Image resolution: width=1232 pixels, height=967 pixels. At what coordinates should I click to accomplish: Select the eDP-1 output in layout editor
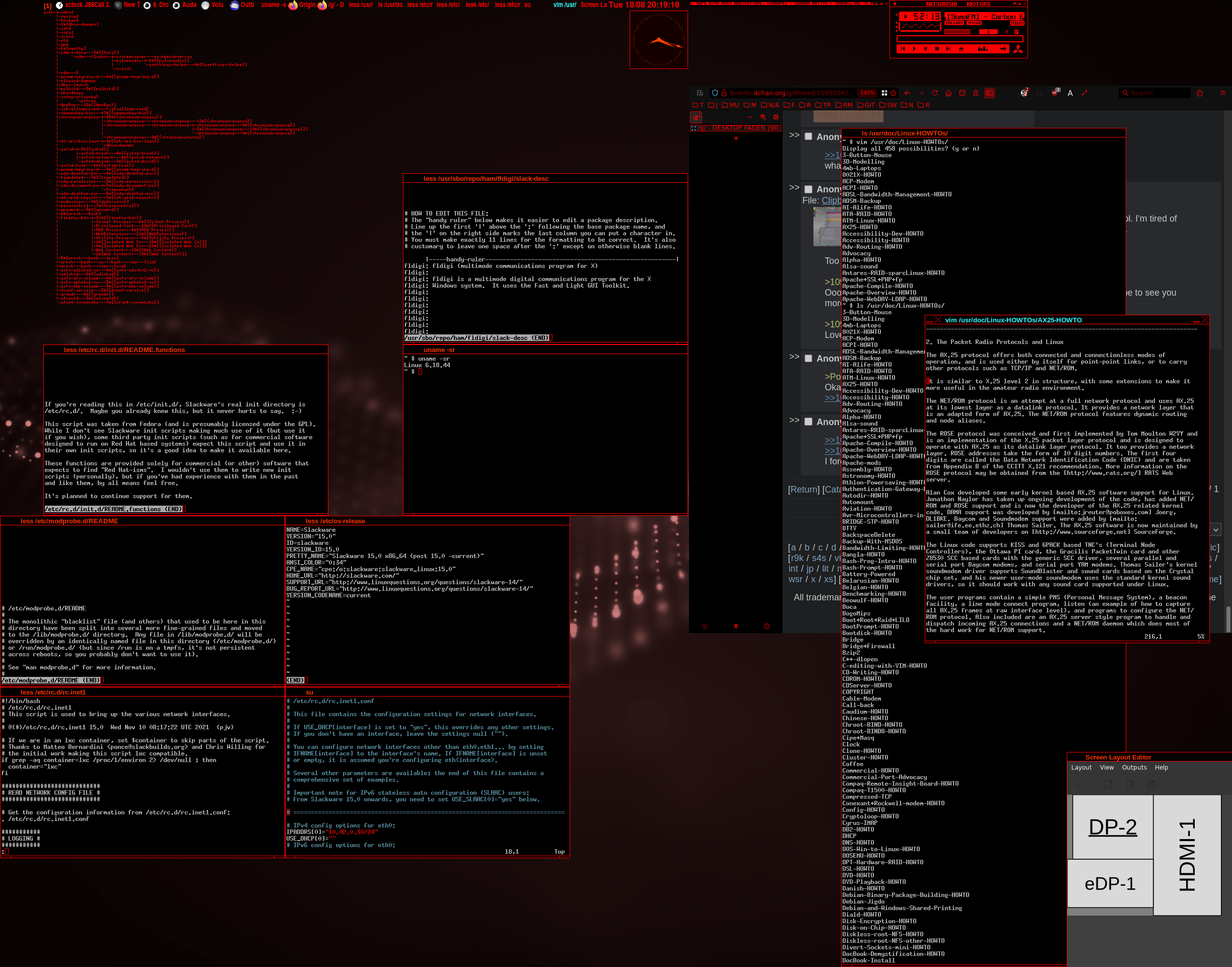[1110, 883]
